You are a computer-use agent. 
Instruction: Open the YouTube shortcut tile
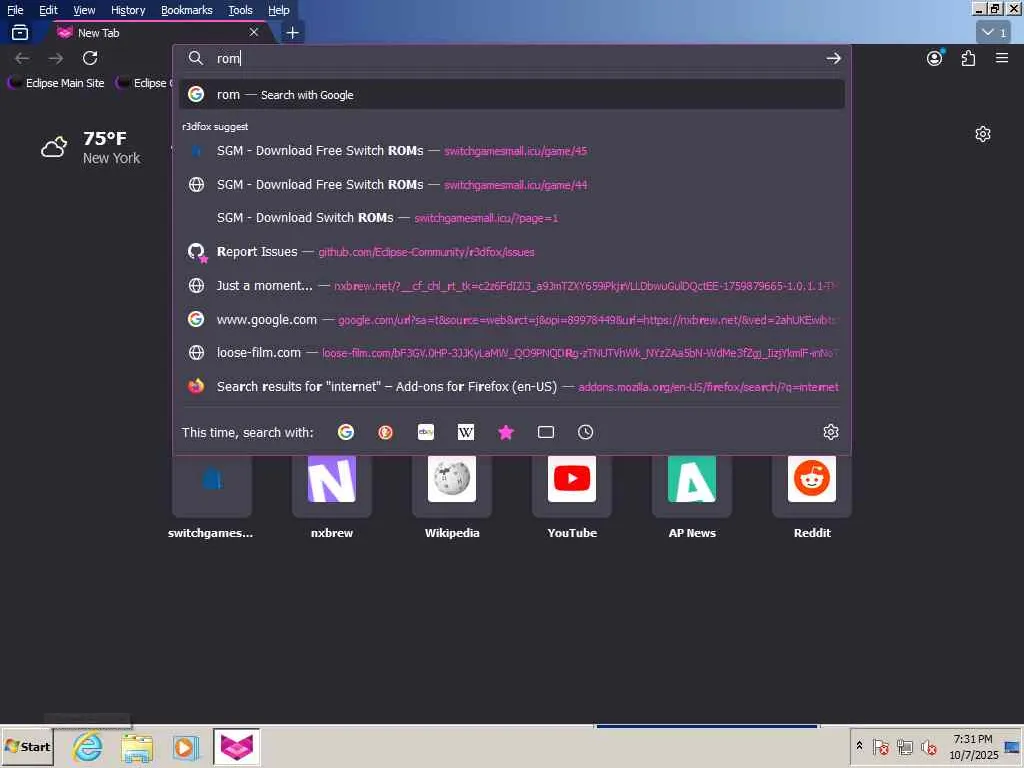[x=572, y=498]
